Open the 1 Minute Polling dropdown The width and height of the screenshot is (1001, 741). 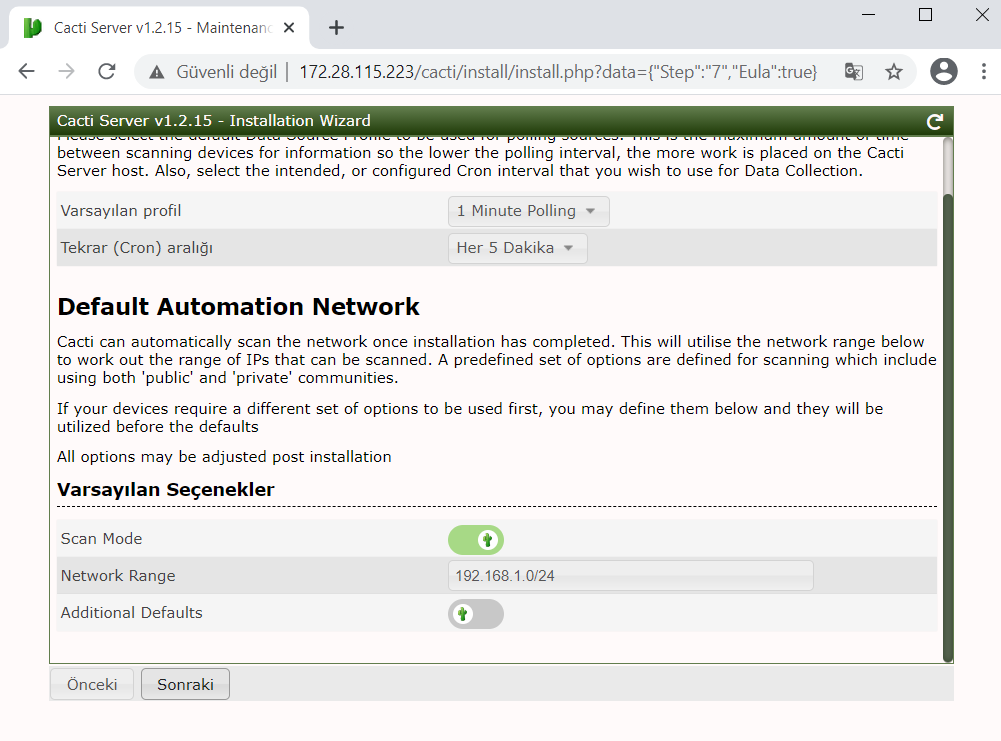coord(529,211)
